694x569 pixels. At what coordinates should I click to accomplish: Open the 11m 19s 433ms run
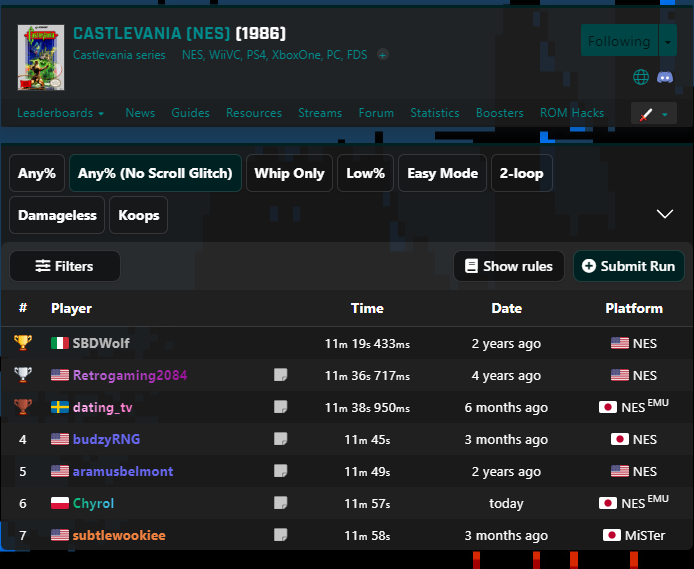click(x=367, y=343)
